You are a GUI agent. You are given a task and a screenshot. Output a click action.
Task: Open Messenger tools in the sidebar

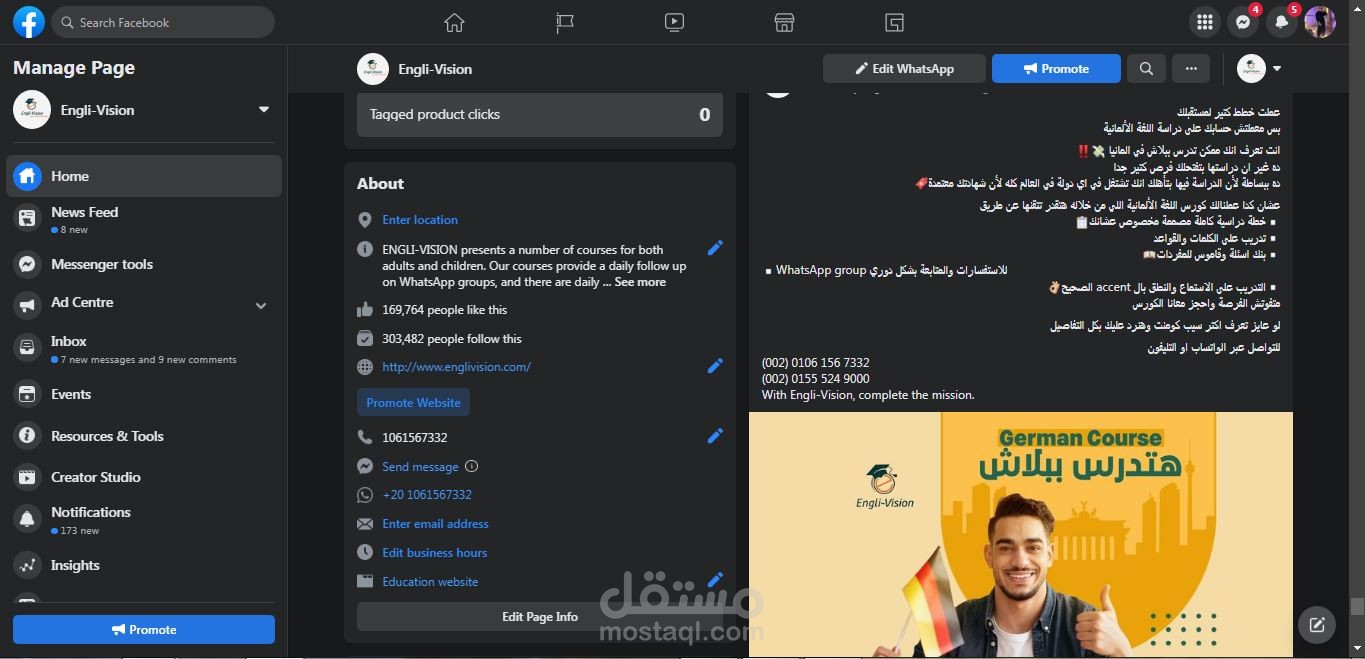pyautogui.click(x=144, y=264)
